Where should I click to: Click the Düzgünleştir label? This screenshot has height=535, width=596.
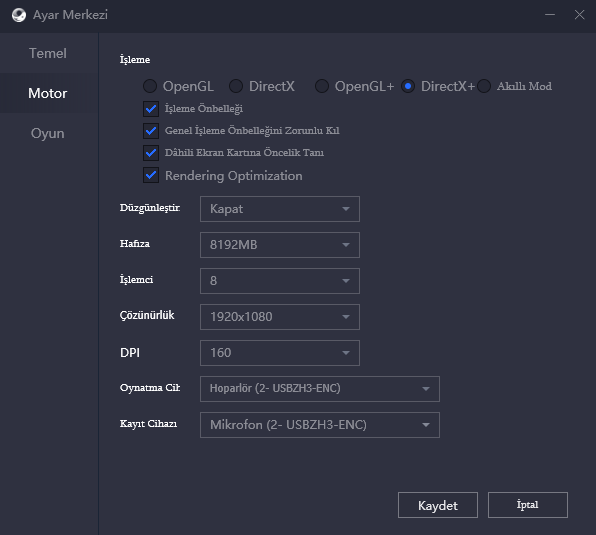pos(150,208)
